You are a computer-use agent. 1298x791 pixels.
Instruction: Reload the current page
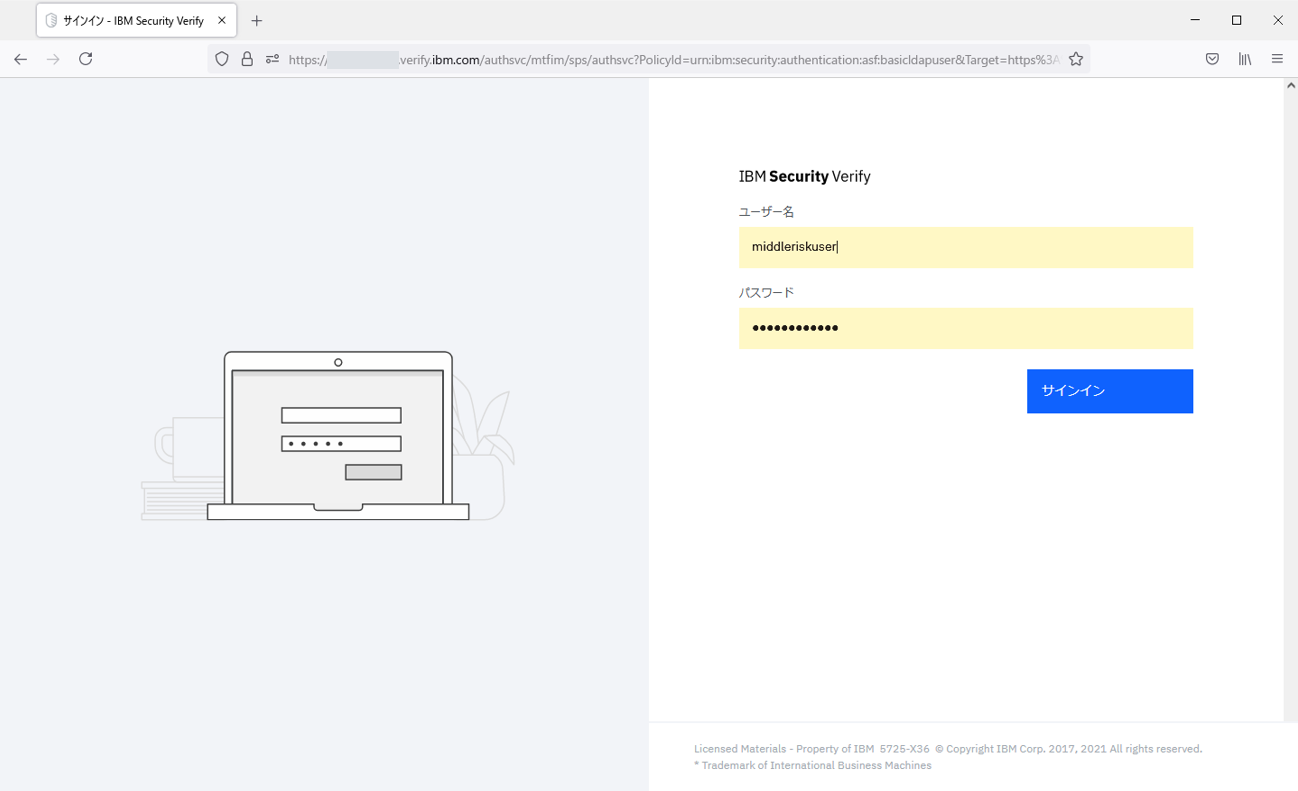tap(86, 59)
